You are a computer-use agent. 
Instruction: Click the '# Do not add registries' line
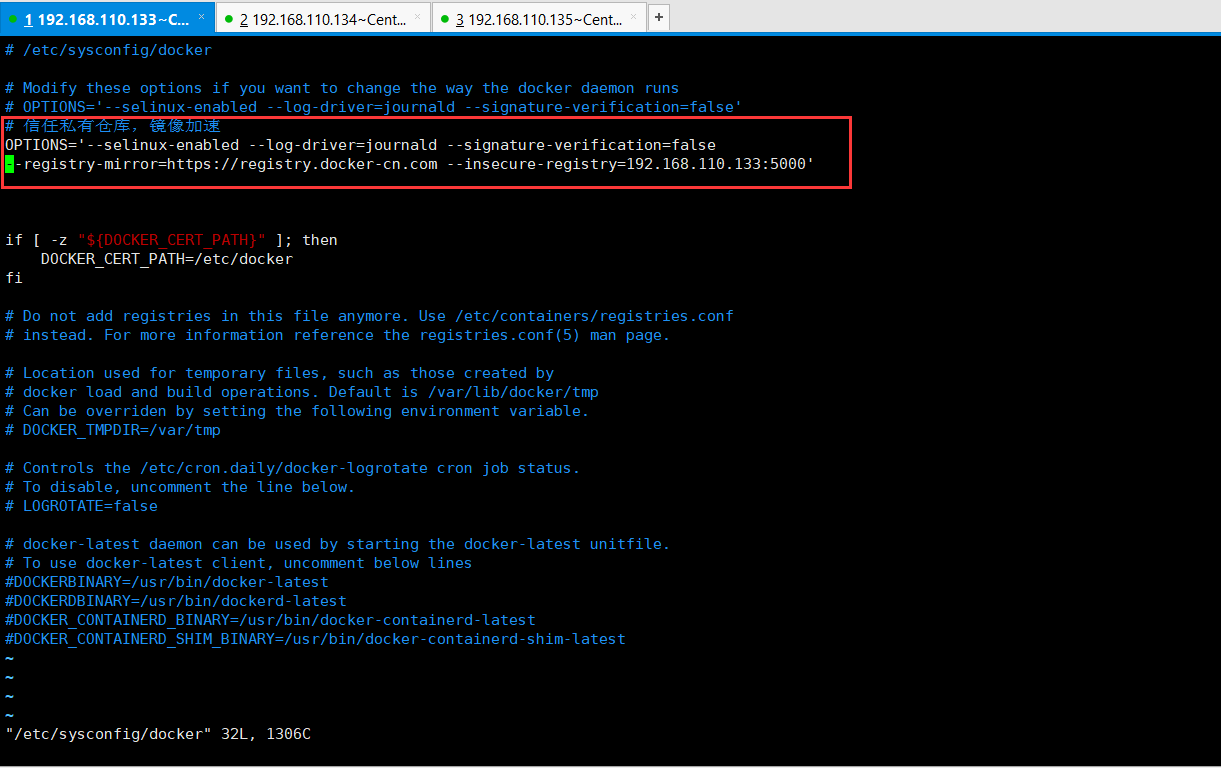tap(370, 316)
